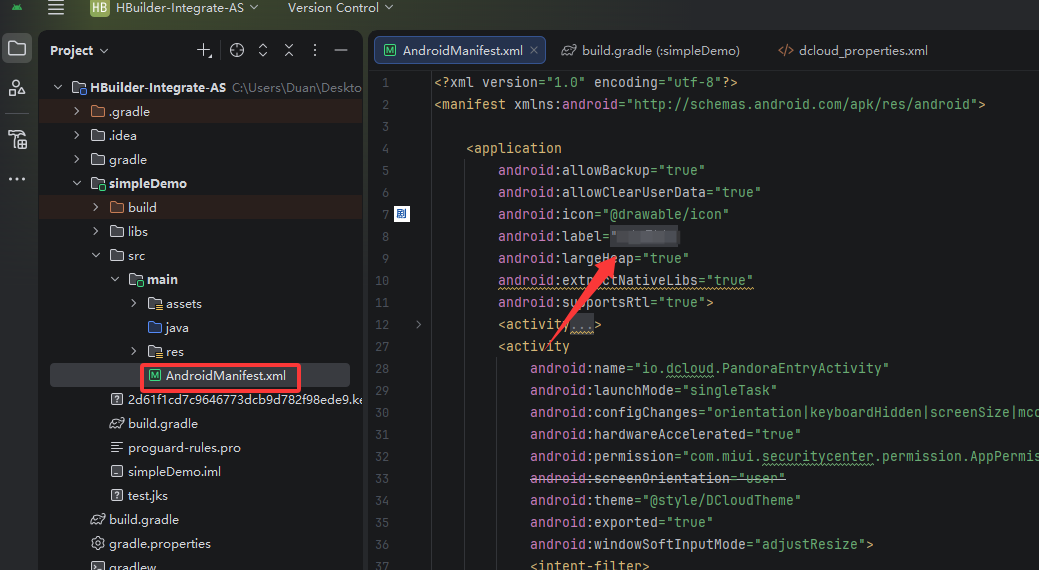This screenshot has width=1039, height=570.
Task: Expand the .idea folder
Action: pos(77,135)
